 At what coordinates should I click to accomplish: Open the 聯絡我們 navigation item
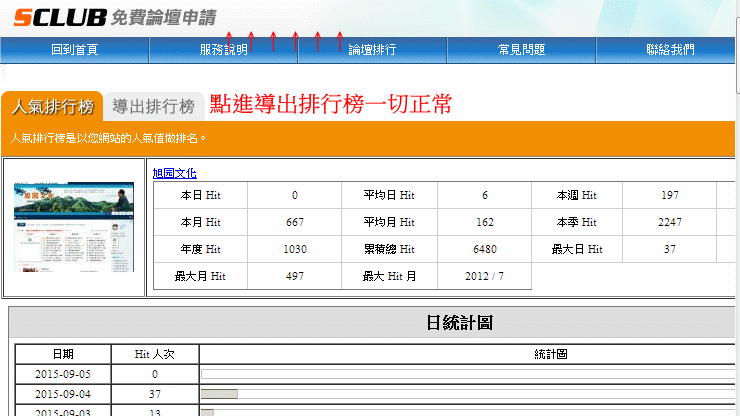click(670, 50)
